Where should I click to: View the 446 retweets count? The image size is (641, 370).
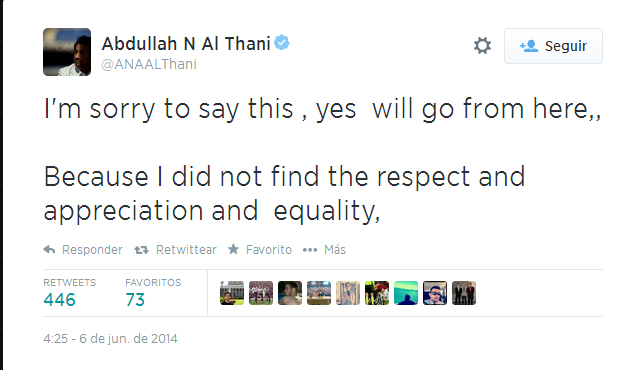60,300
